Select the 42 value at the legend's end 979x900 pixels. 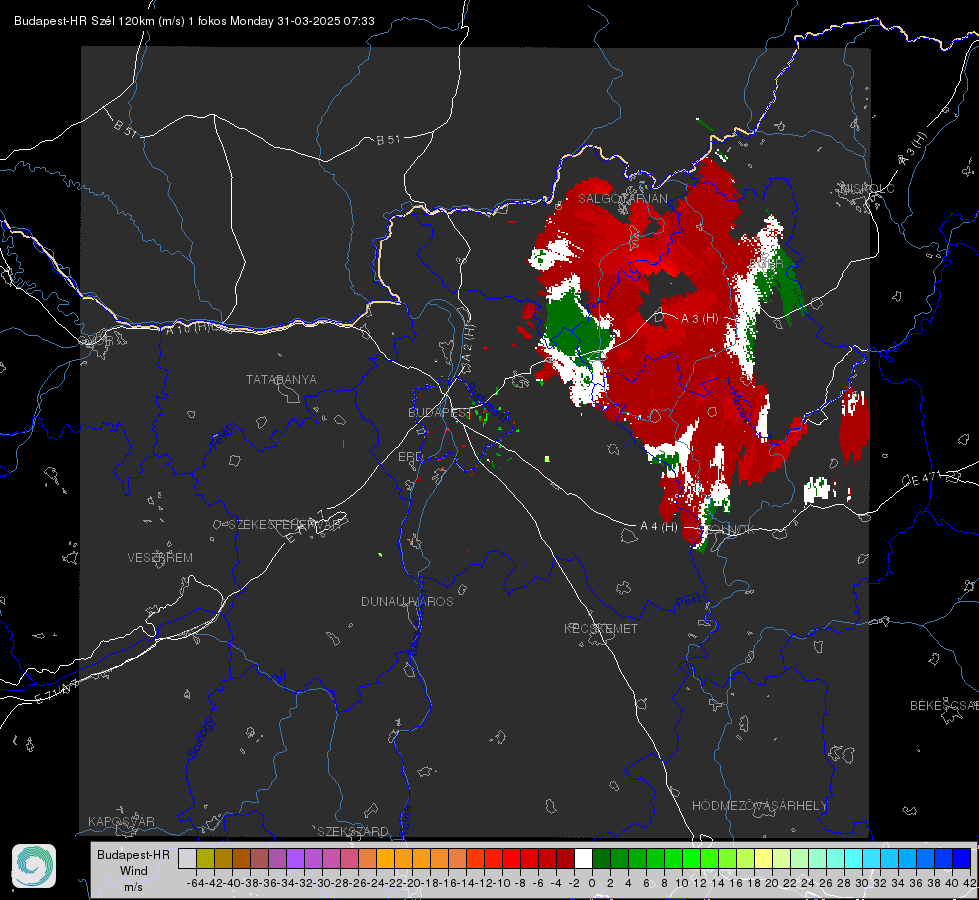click(969, 883)
